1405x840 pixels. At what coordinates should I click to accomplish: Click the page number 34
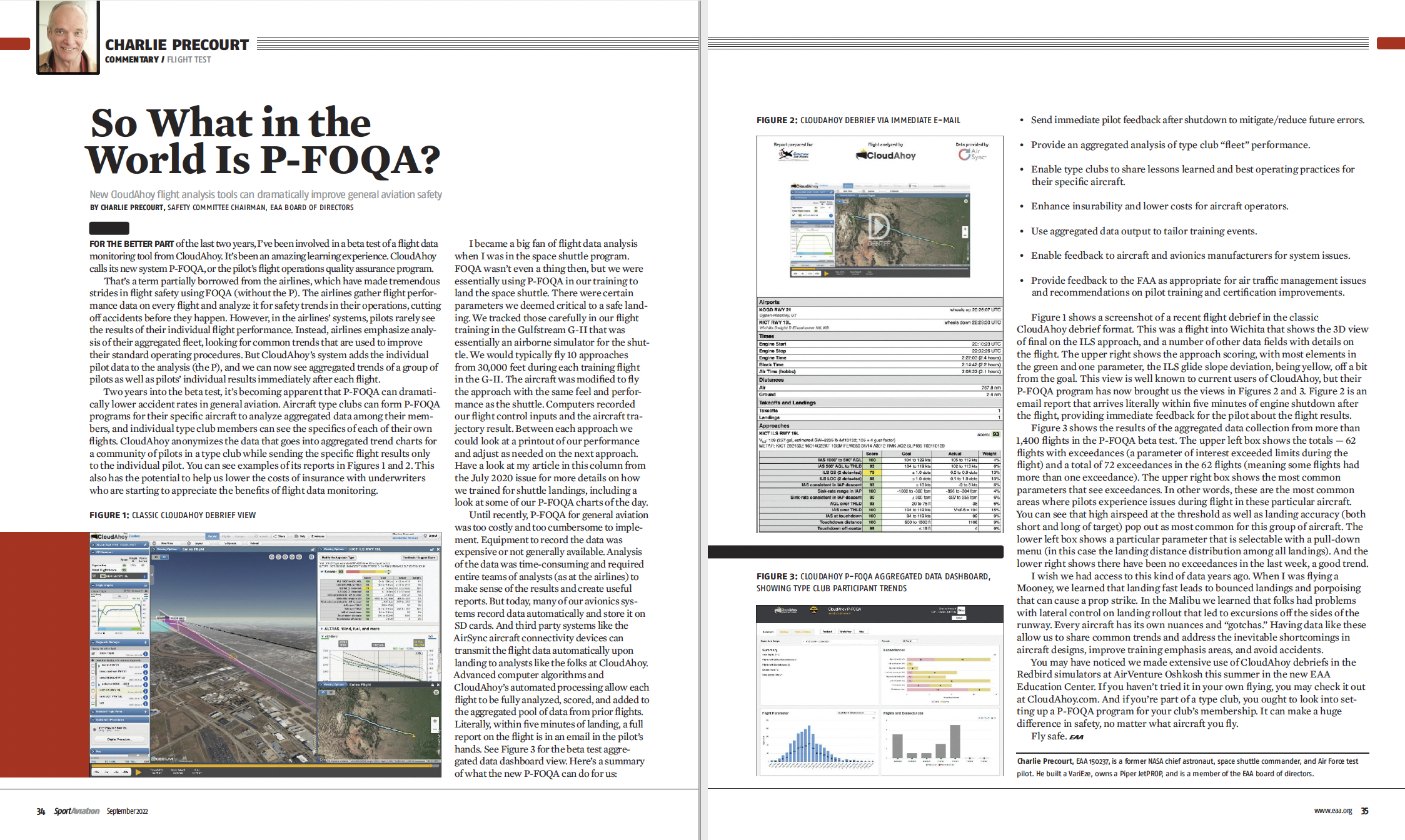click(41, 811)
